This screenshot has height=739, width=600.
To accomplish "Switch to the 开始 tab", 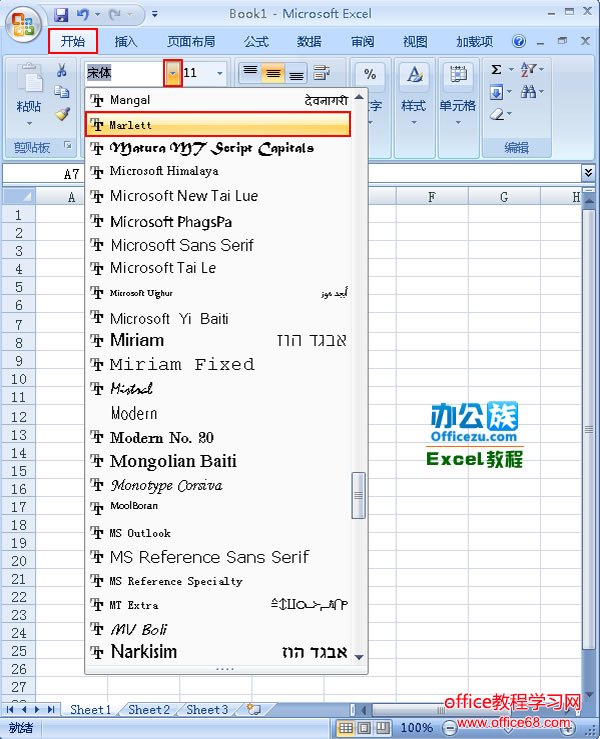I will (73, 41).
